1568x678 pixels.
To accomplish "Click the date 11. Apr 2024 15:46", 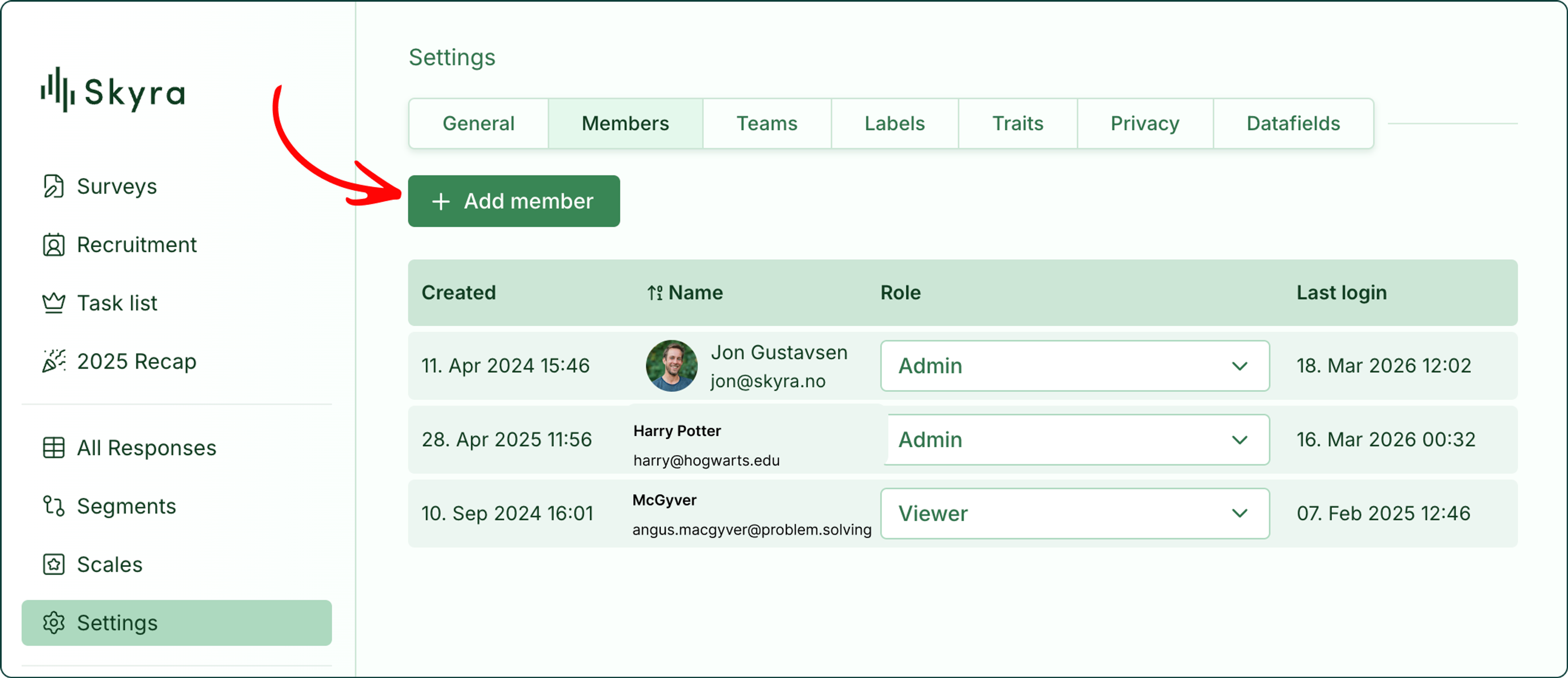I will (x=505, y=366).
